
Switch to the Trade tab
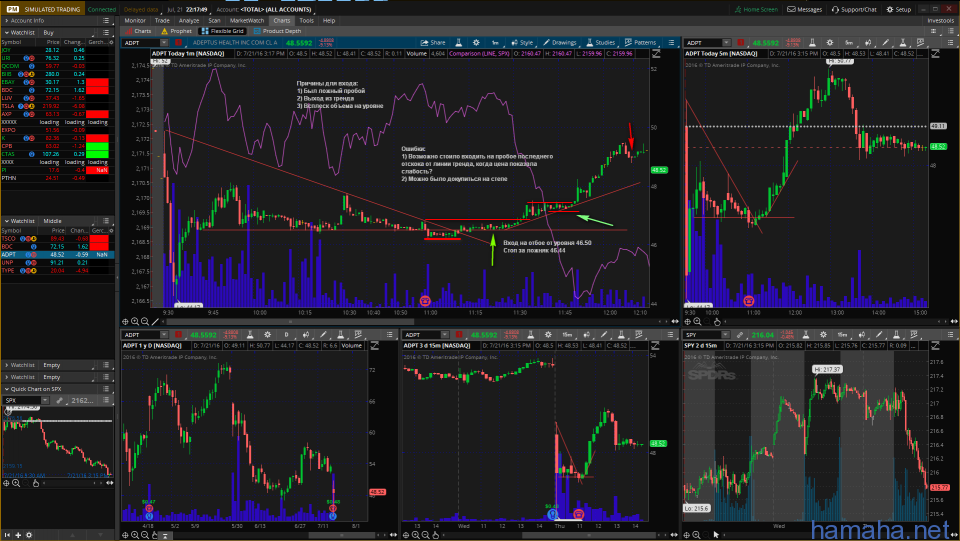pos(162,20)
